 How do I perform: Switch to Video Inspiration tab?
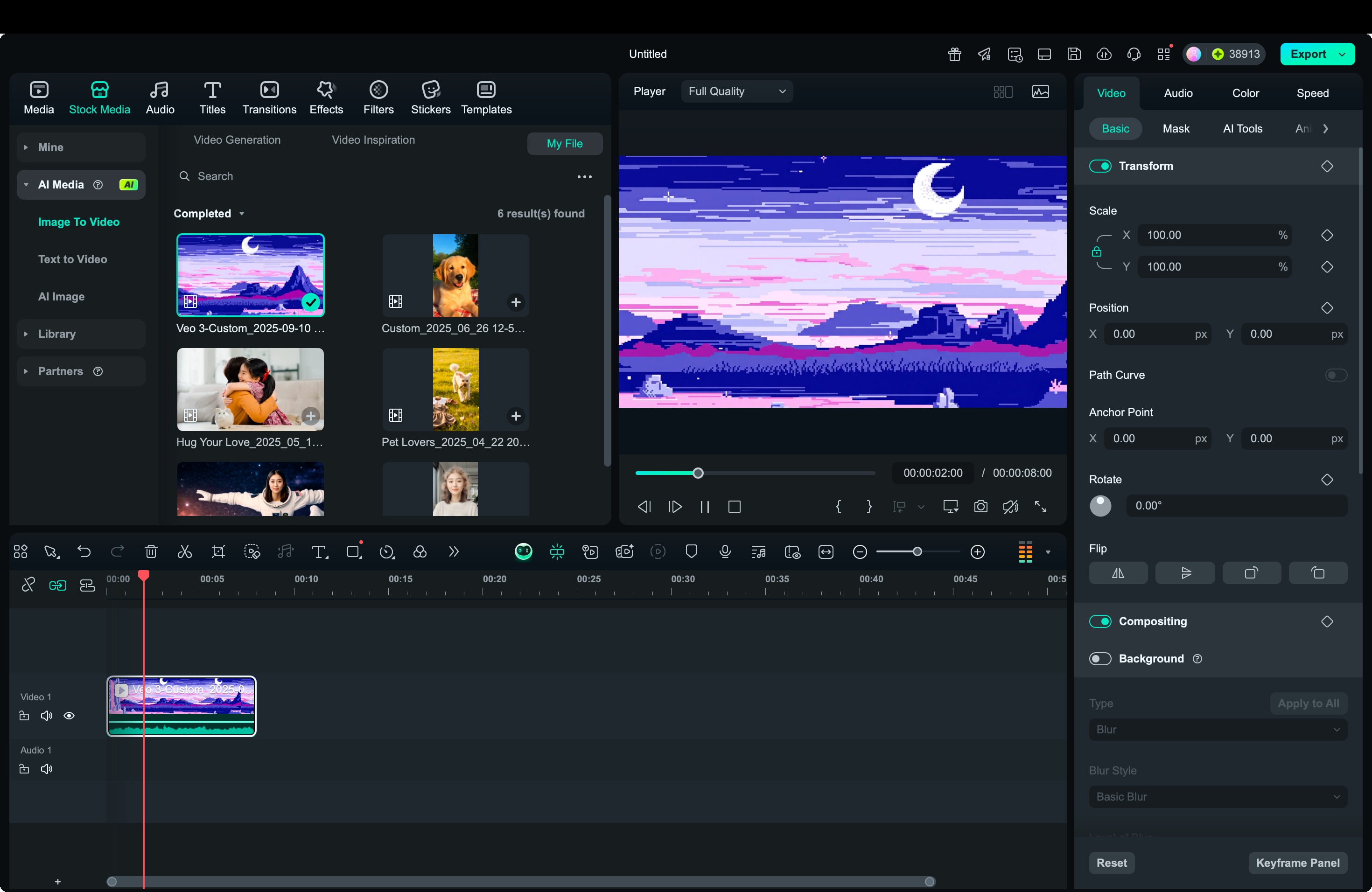(x=373, y=140)
